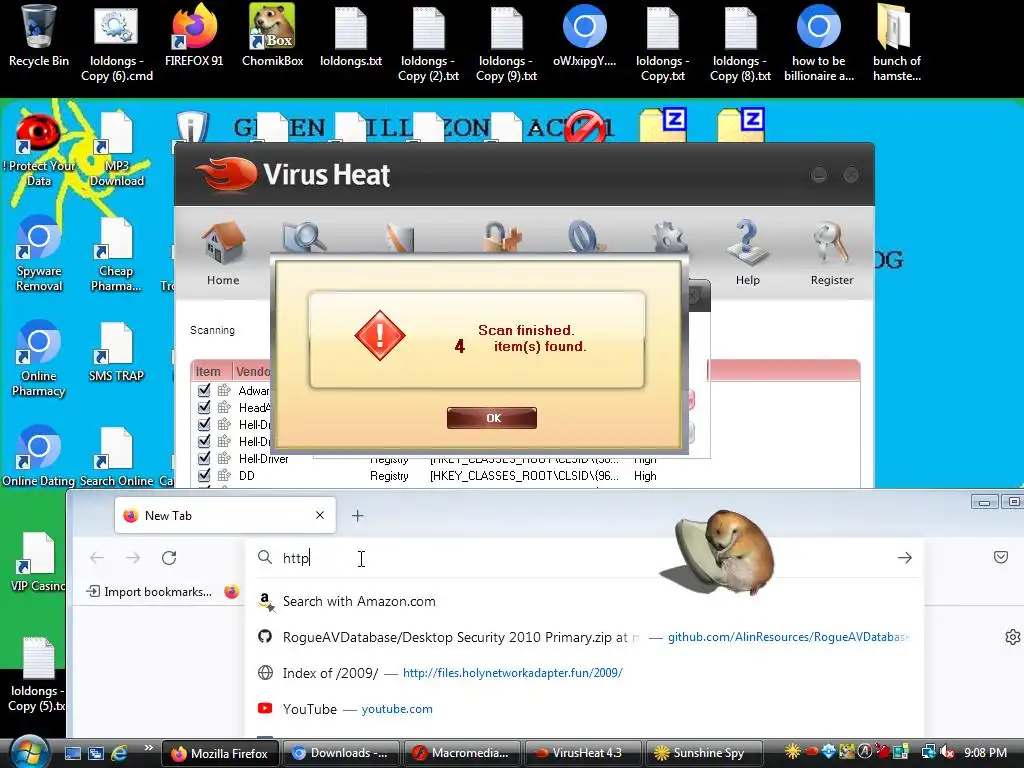Open the MP3 Download desktop shortcut

[x=116, y=150]
